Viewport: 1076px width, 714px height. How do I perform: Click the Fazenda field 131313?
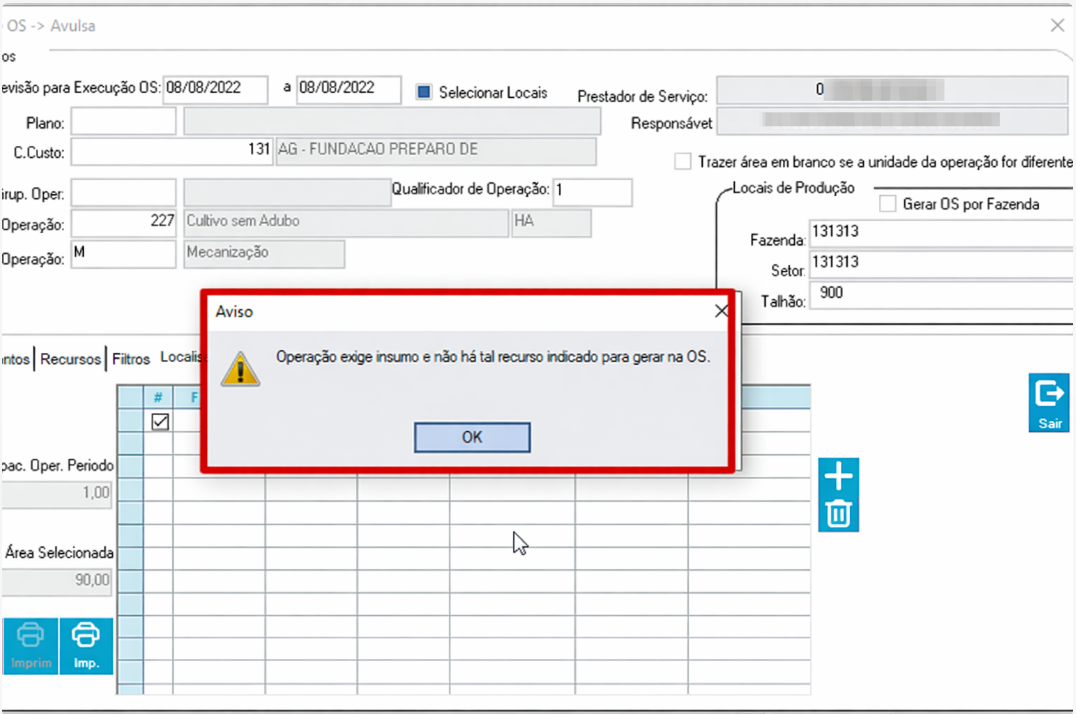pyautogui.click(x=941, y=233)
